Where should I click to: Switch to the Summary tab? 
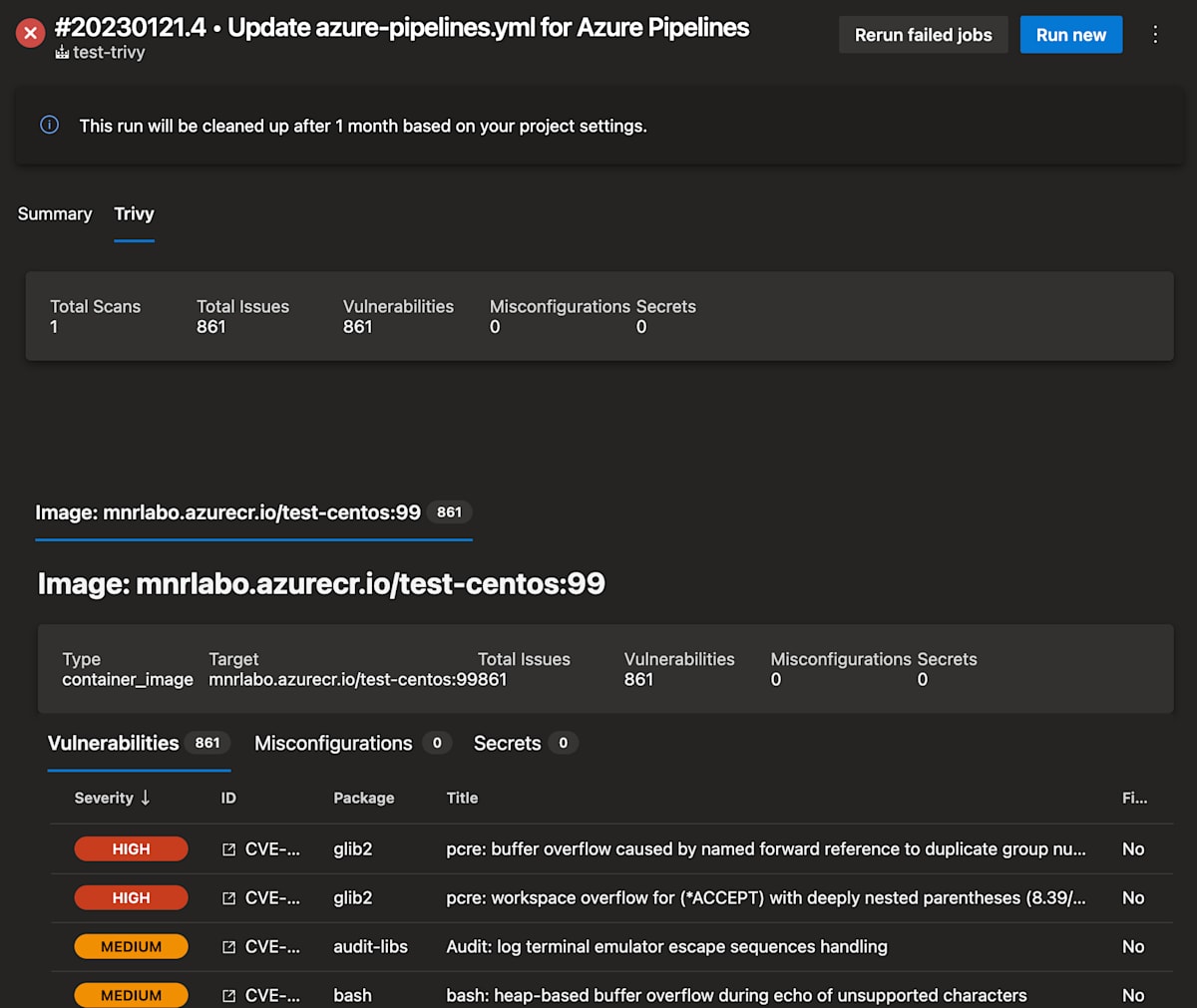coord(55,213)
